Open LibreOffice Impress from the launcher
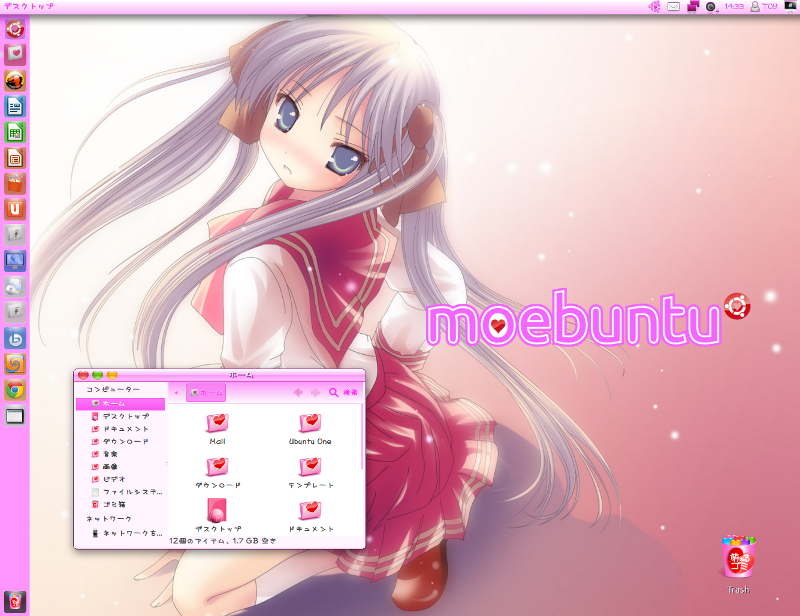The width and height of the screenshot is (800, 616). 15,158
